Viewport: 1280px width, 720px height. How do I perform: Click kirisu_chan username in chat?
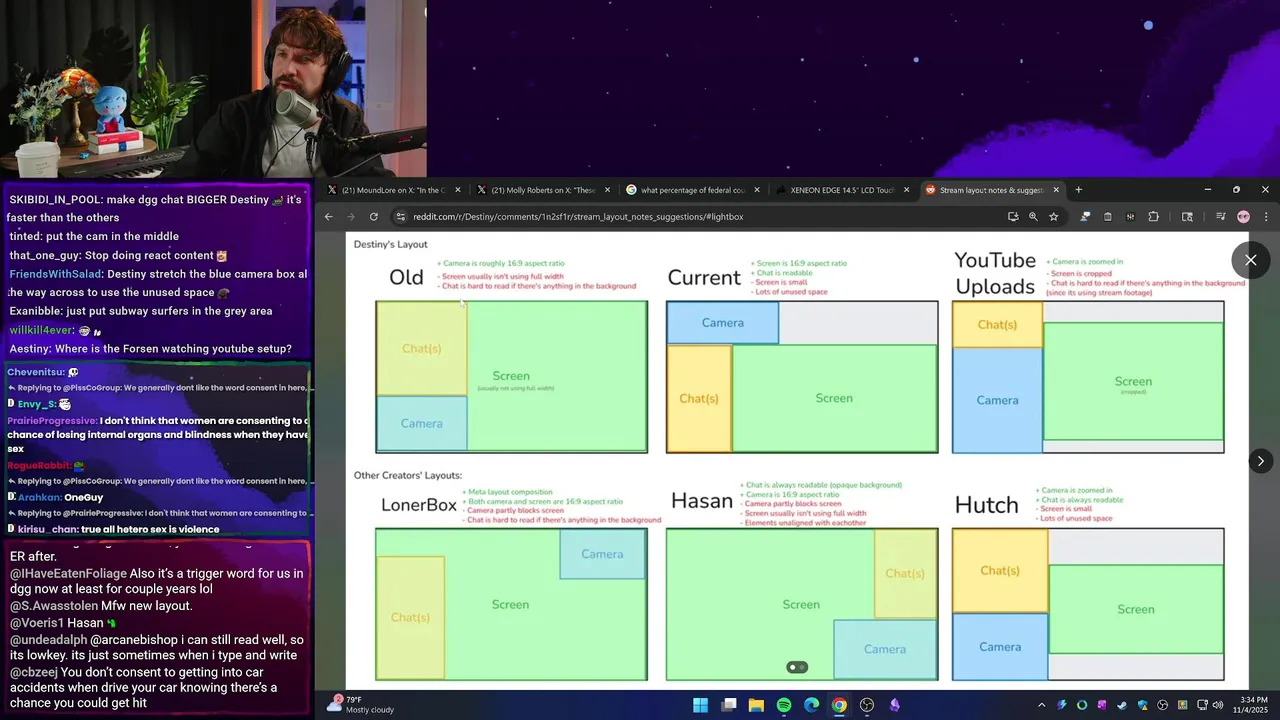[47, 529]
